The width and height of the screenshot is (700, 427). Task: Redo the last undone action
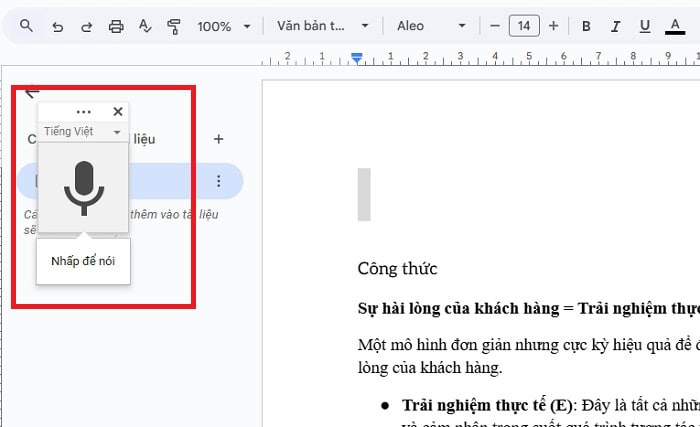pyautogui.click(x=86, y=26)
